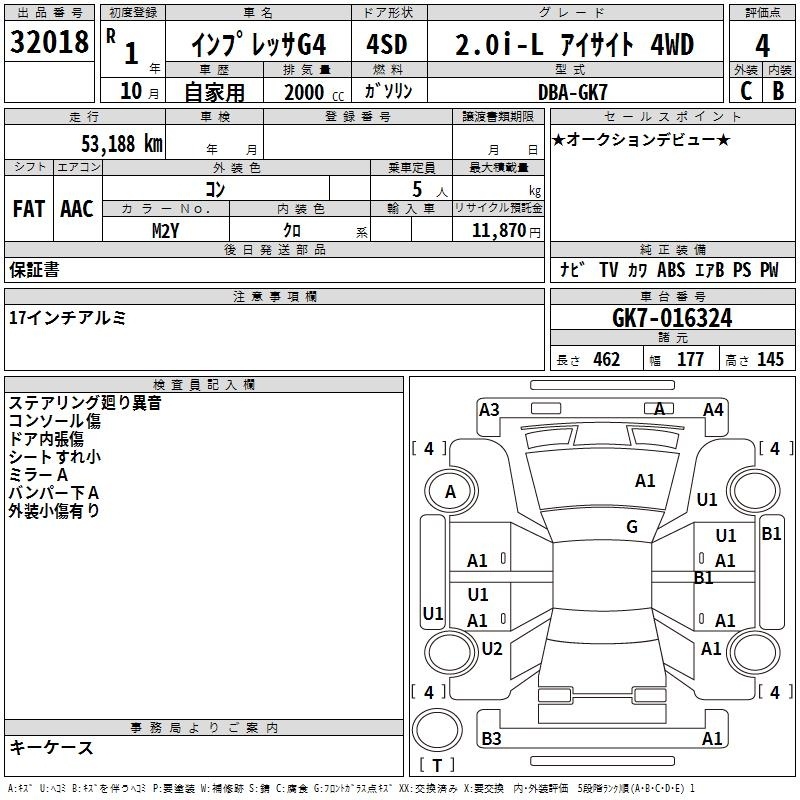Select exterior color コン
This screenshot has height=800, width=800.
215,189
